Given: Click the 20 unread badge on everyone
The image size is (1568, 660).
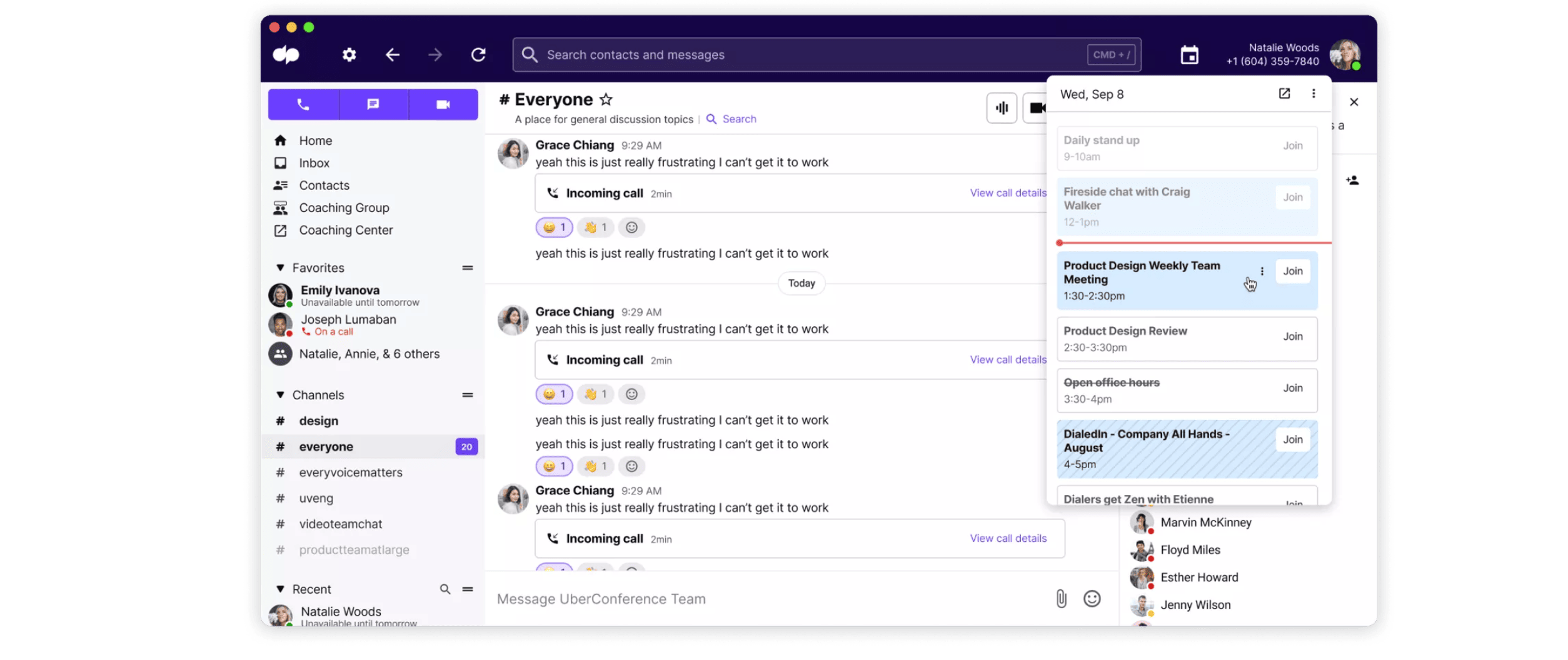Looking at the screenshot, I should tap(466, 447).
